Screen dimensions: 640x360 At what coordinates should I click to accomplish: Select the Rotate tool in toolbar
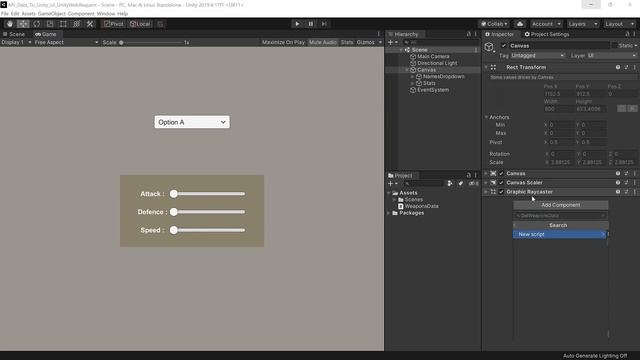[x=37, y=24]
